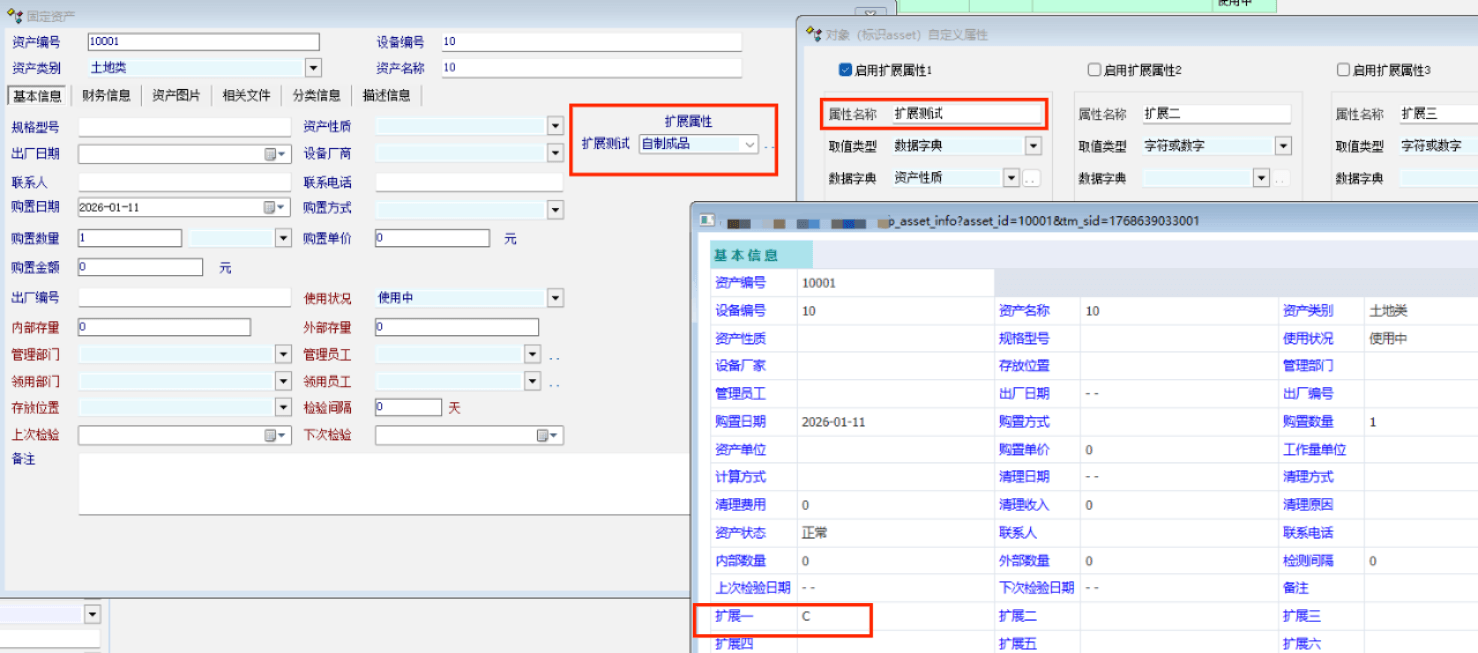
Task: Open calendar picker for 购置日期
Action: (x=275, y=208)
